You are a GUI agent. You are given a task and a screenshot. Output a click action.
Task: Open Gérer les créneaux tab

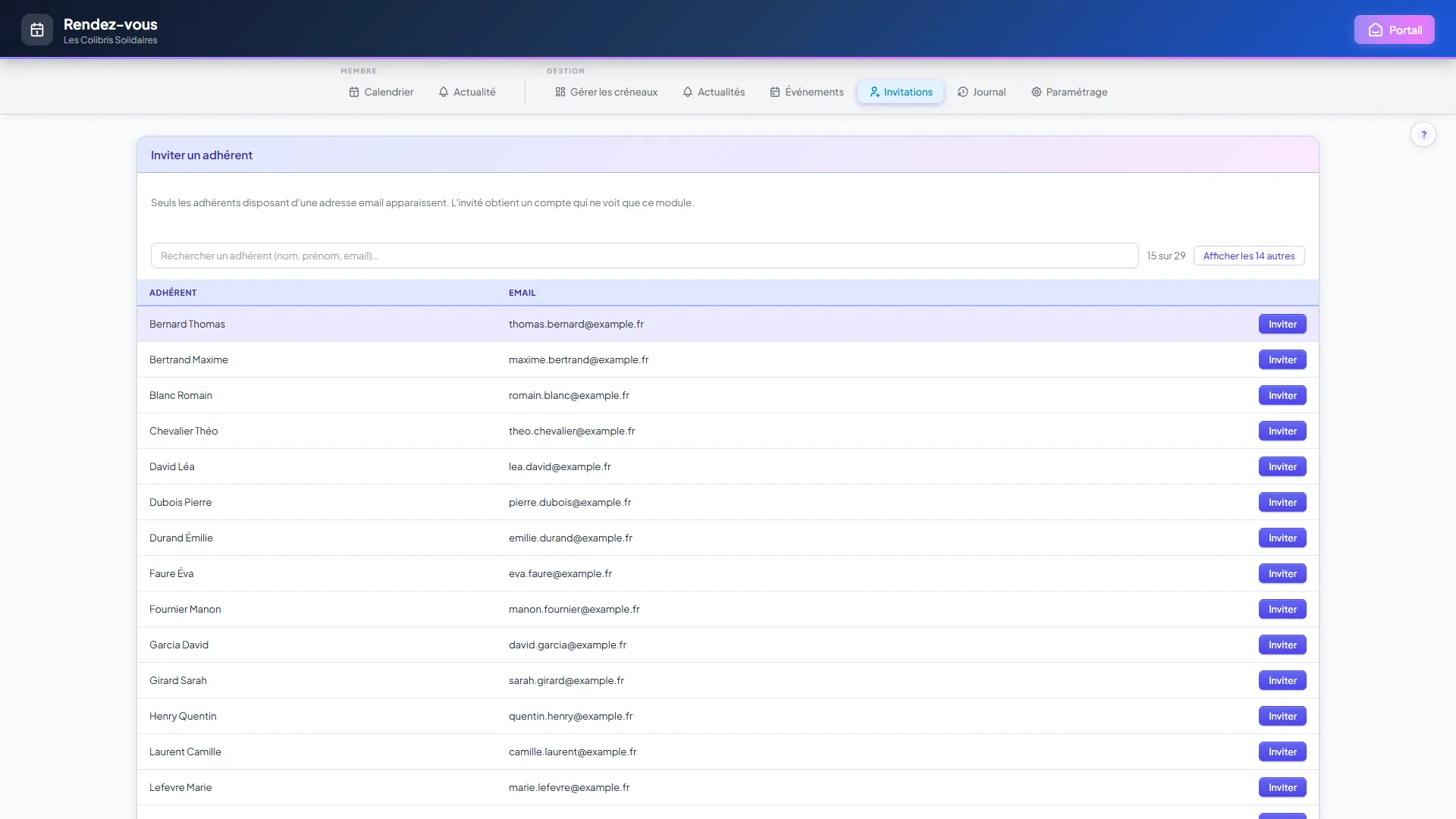(607, 92)
